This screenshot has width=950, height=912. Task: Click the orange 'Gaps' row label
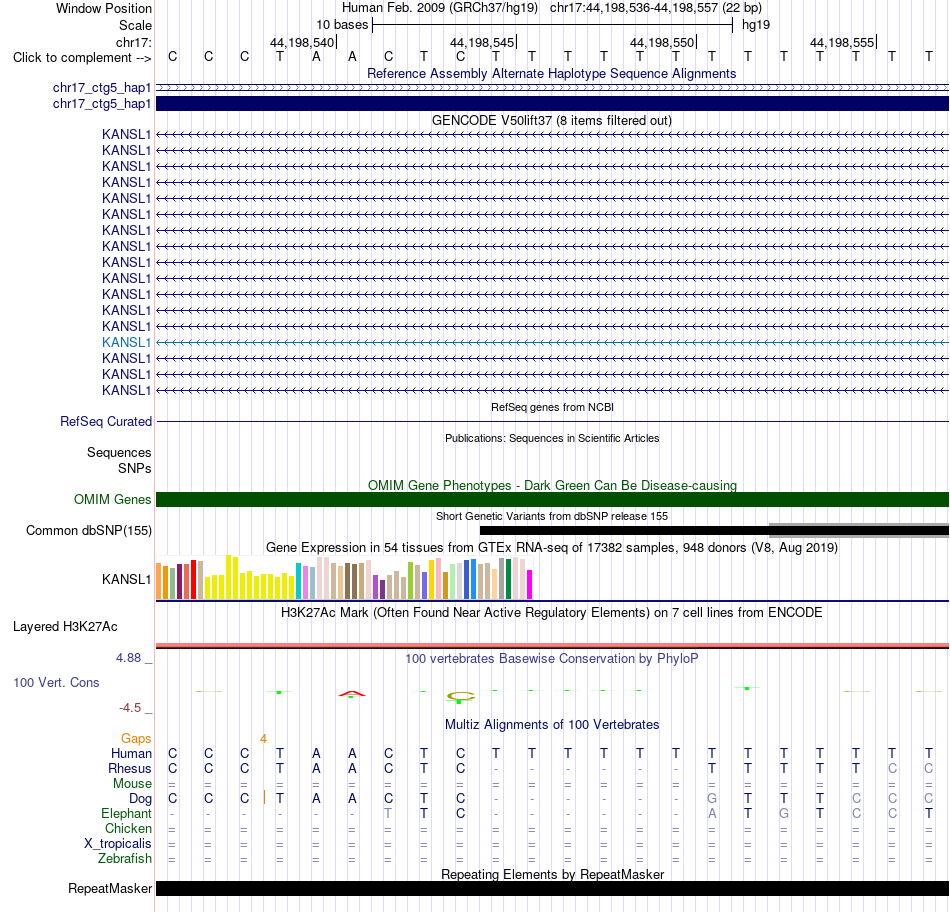click(x=136, y=738)
